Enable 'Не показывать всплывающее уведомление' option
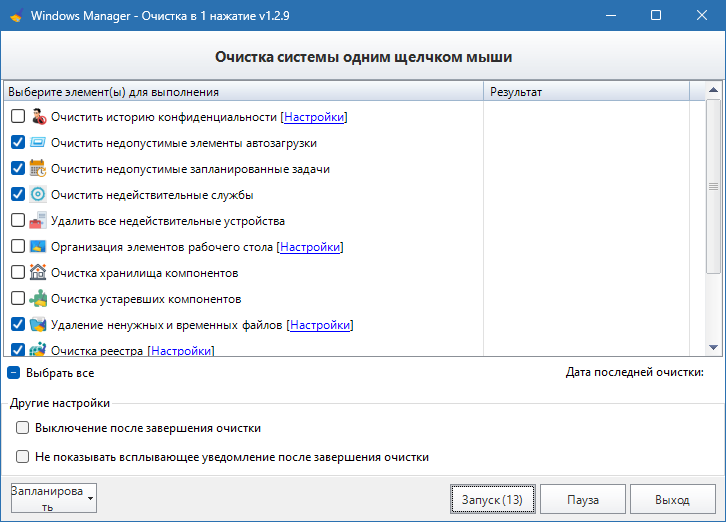Image resolution: width=726 pixels, height=522 pixels. pyautogui.click(x=22, y=457)
